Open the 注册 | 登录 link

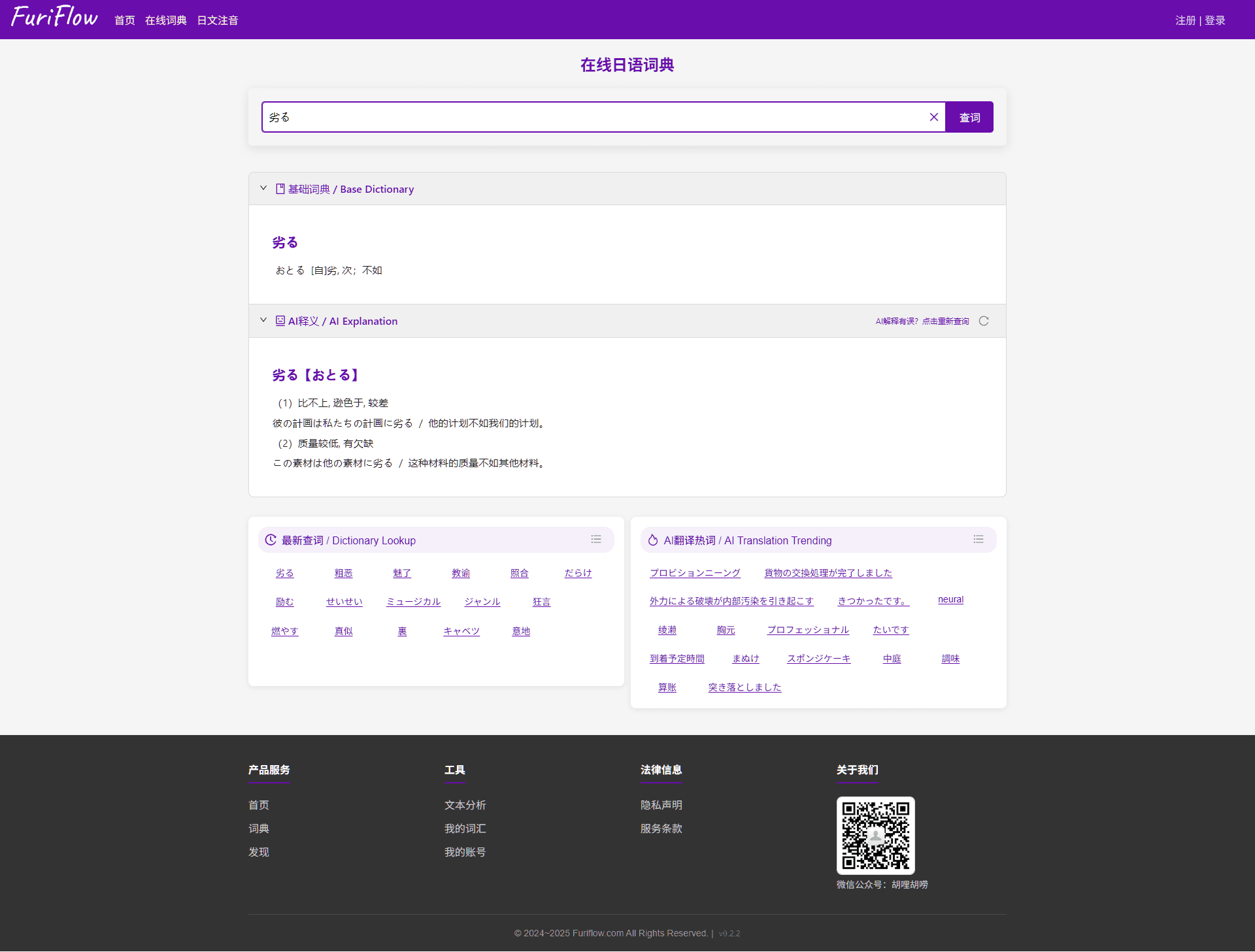click(x=1200, y=20)
